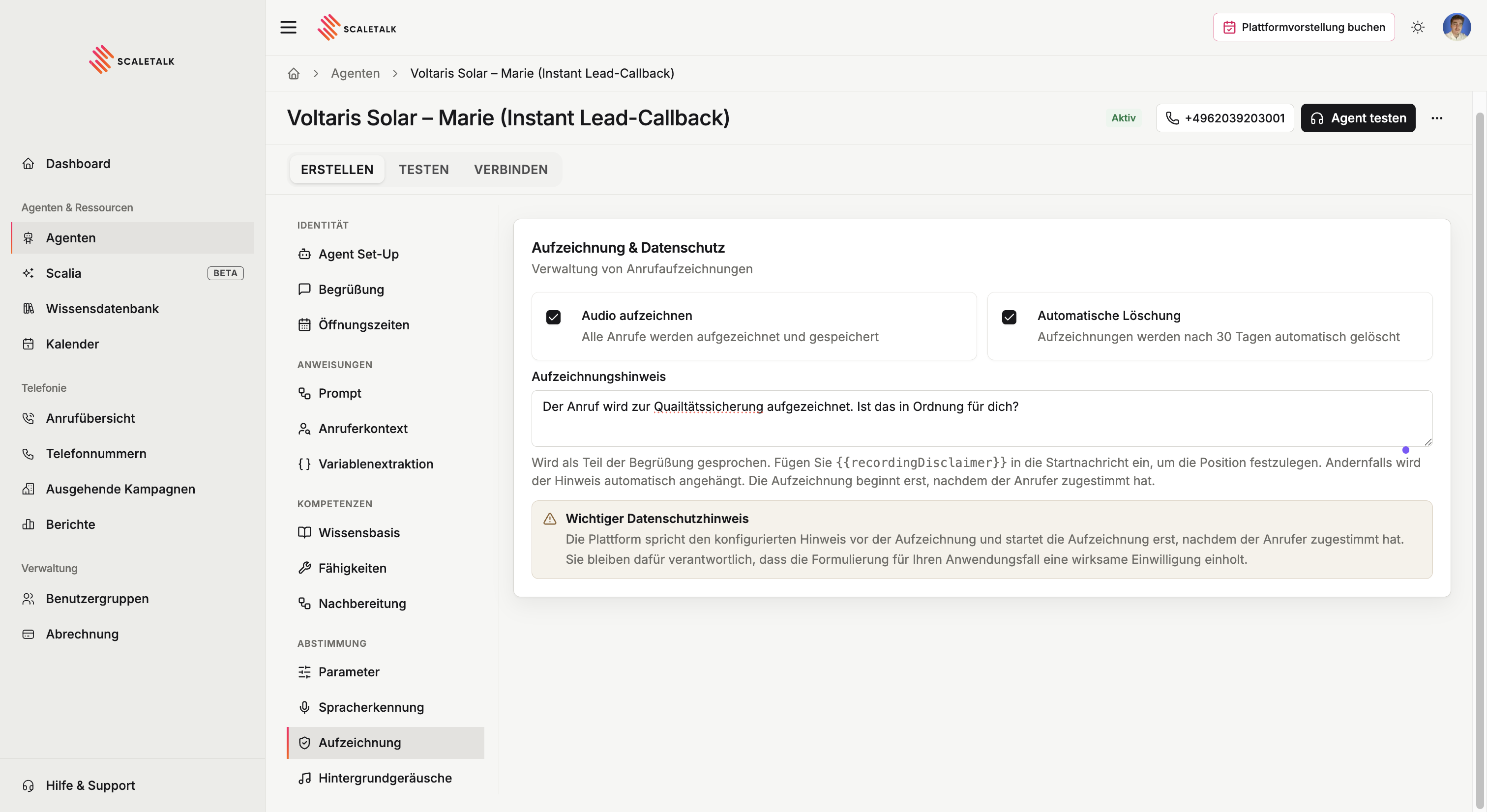Go to Agenten via breadcrumb link

coord(355,73)
